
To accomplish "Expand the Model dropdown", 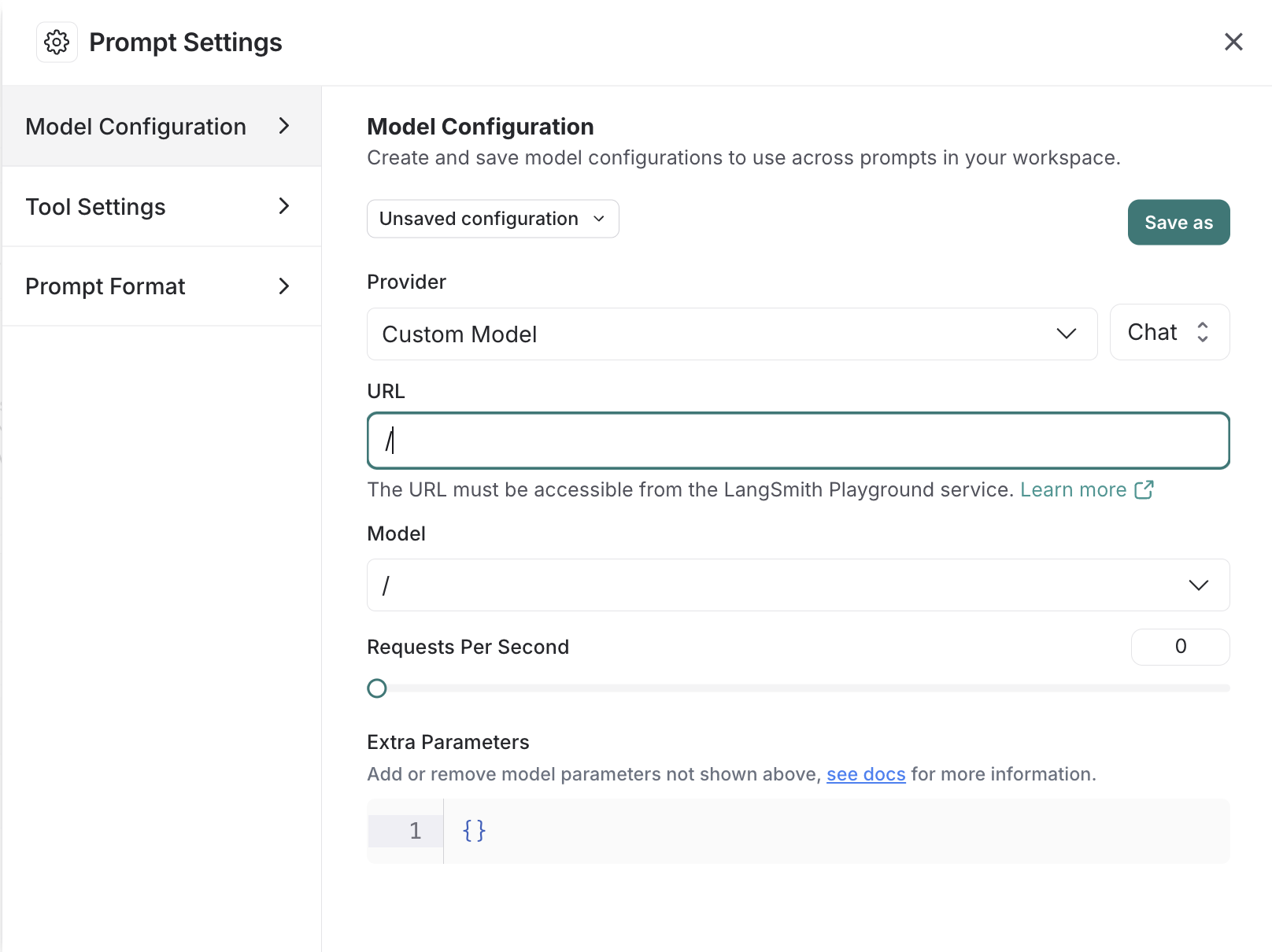I will coord(798,585).
